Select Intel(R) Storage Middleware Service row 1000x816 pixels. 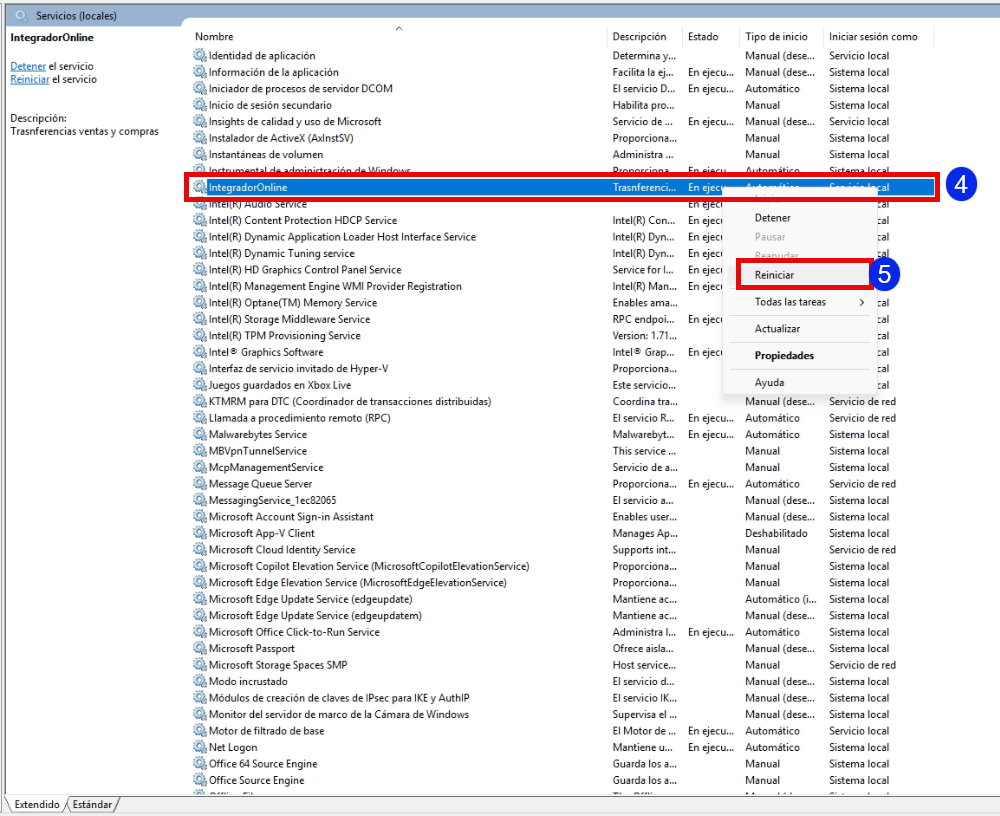pos(457,319)
